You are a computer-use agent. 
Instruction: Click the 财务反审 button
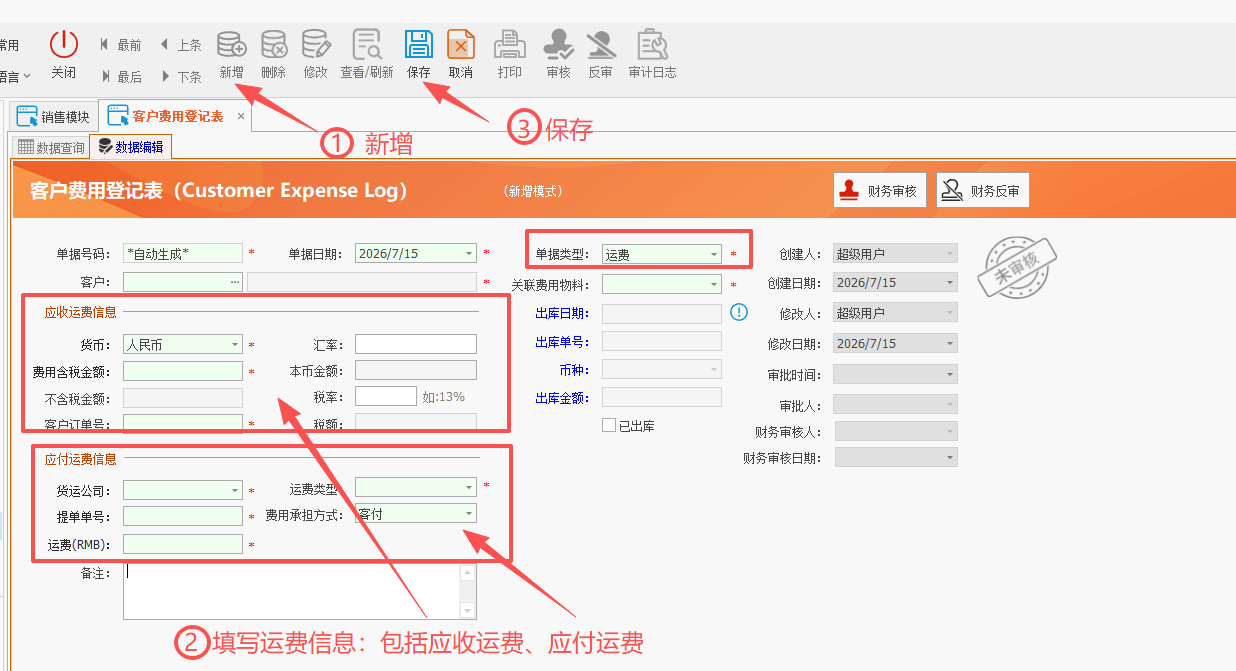click(983, 190)
